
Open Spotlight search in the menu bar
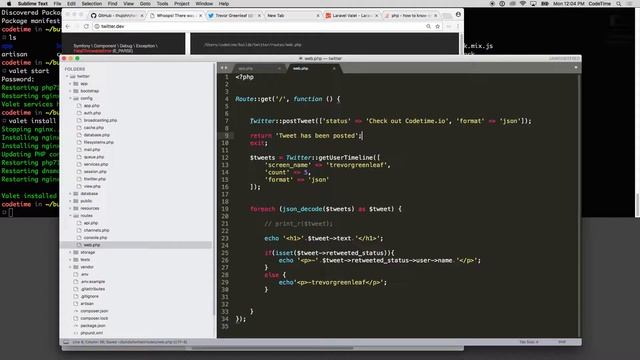619,4
